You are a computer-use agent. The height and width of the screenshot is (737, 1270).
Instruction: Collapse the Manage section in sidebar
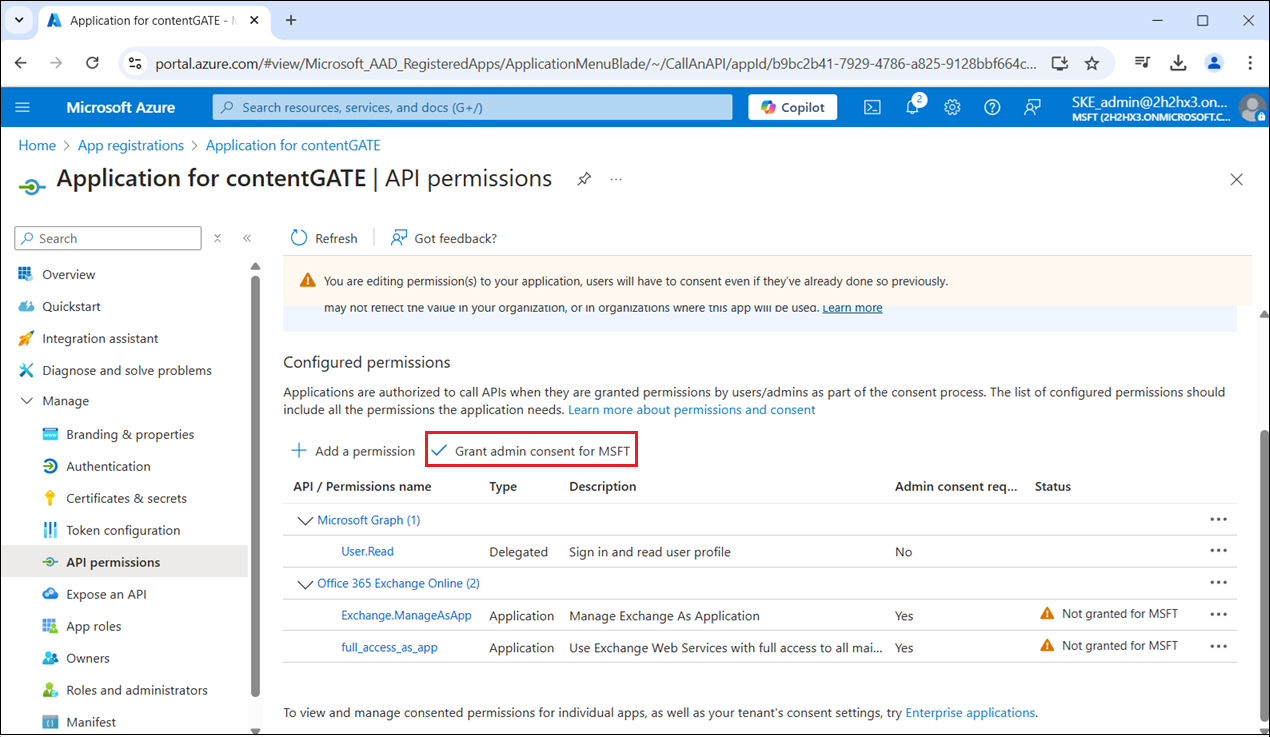point(26,401)
